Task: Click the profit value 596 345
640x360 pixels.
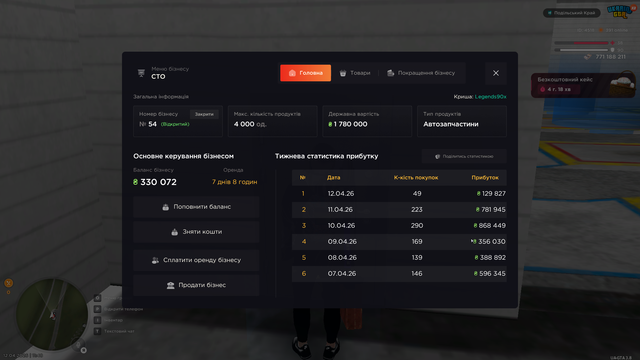Action: click(492, 273)
